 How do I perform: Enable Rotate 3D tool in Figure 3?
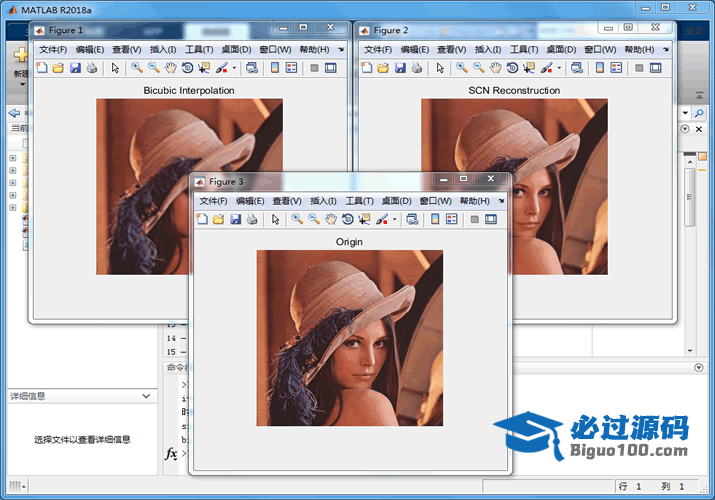(348, 219)
